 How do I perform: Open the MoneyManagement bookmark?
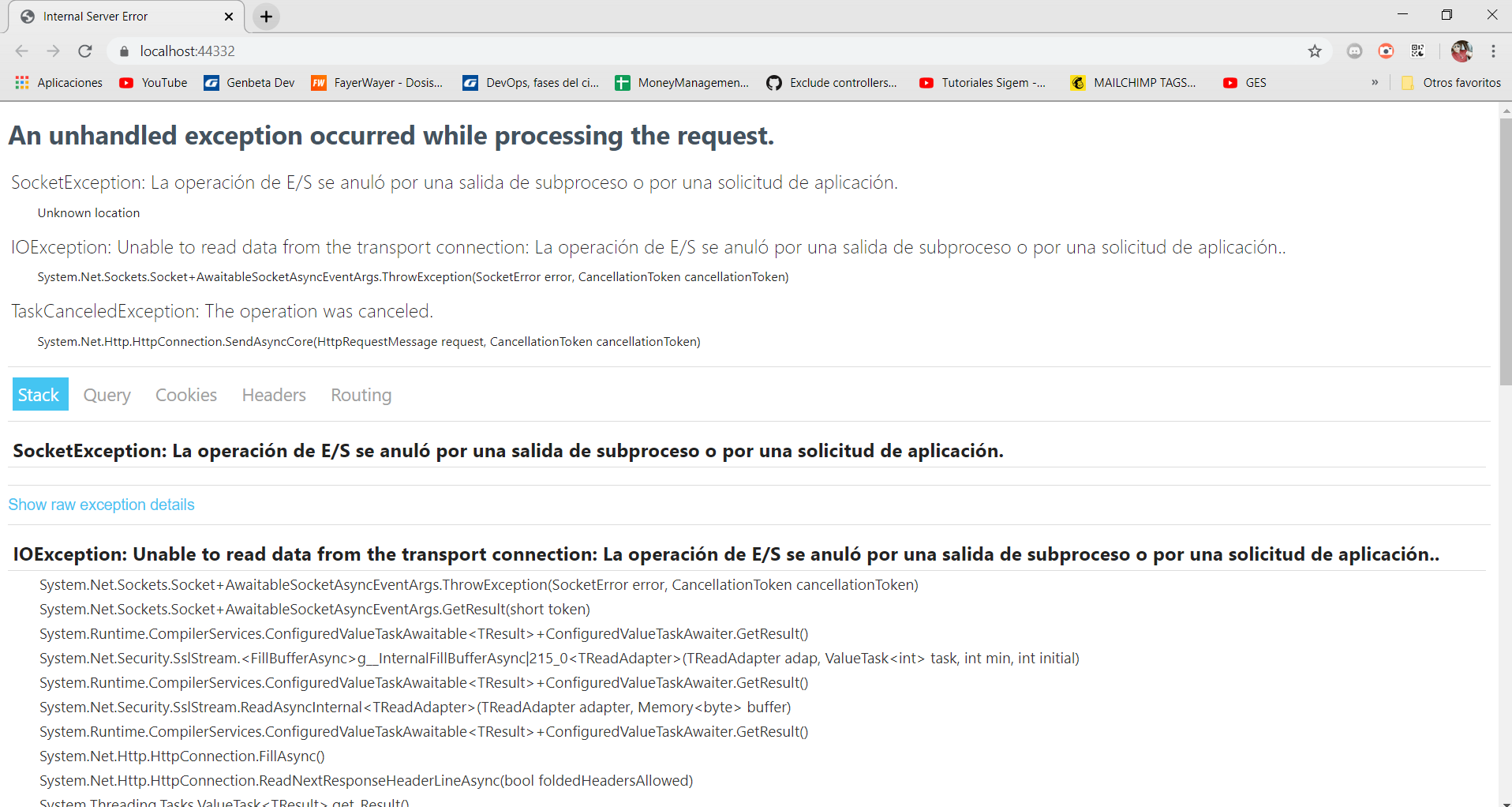[683, 83]
